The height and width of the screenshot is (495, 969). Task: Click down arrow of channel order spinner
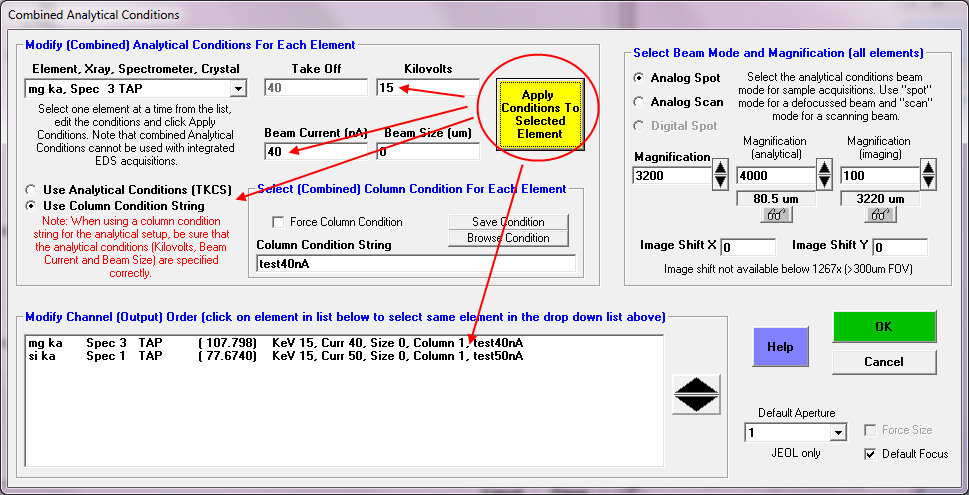tap(697, 403)
